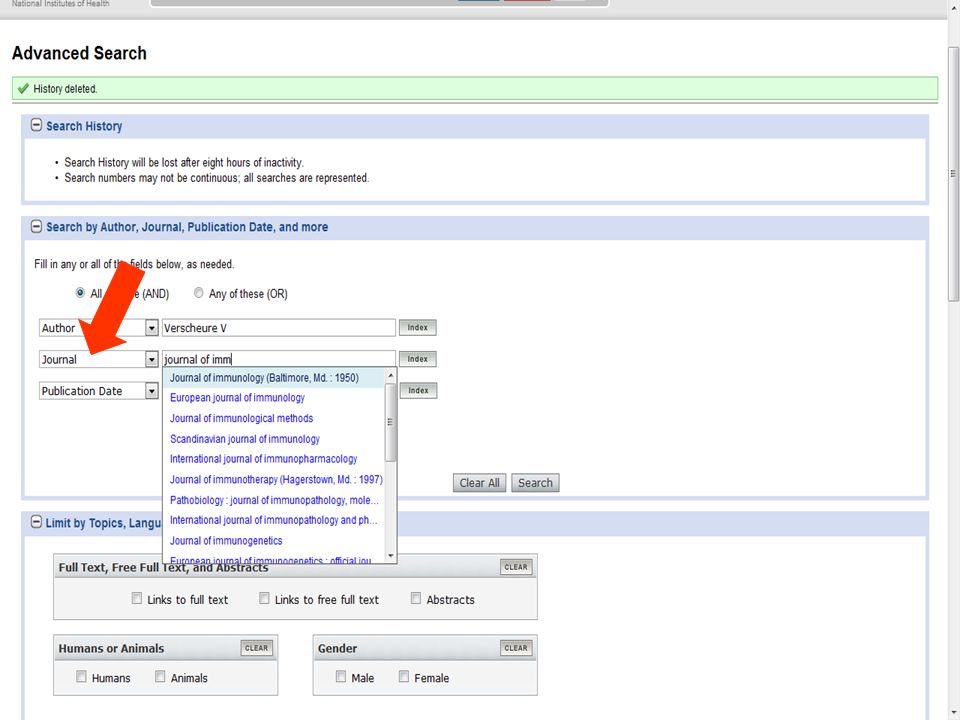This screenshot has height=720, width=960.
Task: Clear the Humans or Animals limits
Action: (256, 648)
